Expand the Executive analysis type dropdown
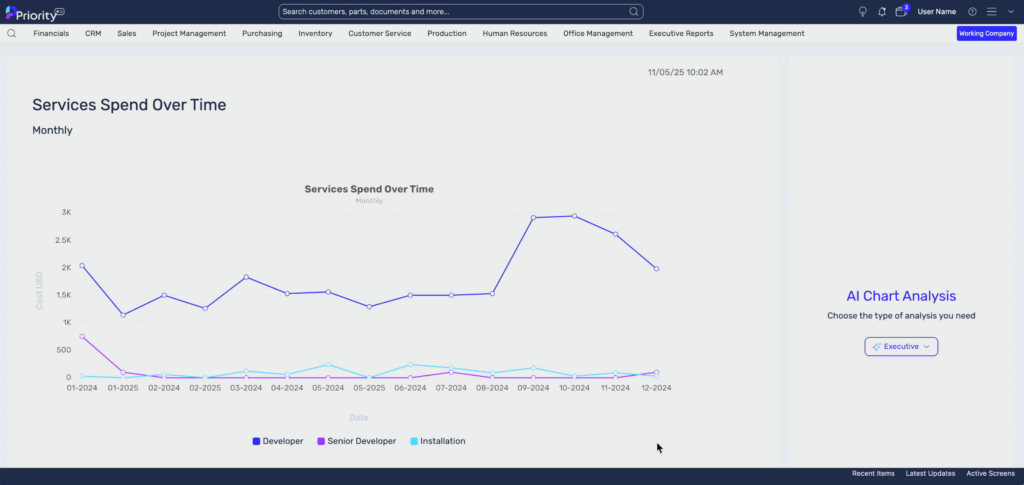Viewport: 1024px width, 485px height. 901,347
